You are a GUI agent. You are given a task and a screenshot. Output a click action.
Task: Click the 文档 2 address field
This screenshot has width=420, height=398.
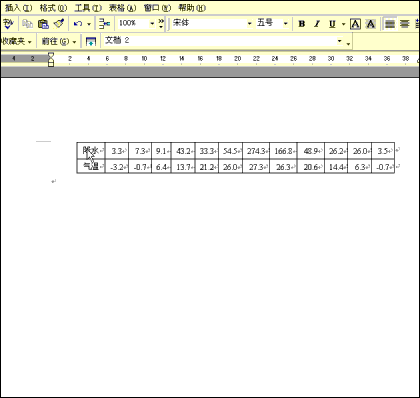tap(223, 41)
